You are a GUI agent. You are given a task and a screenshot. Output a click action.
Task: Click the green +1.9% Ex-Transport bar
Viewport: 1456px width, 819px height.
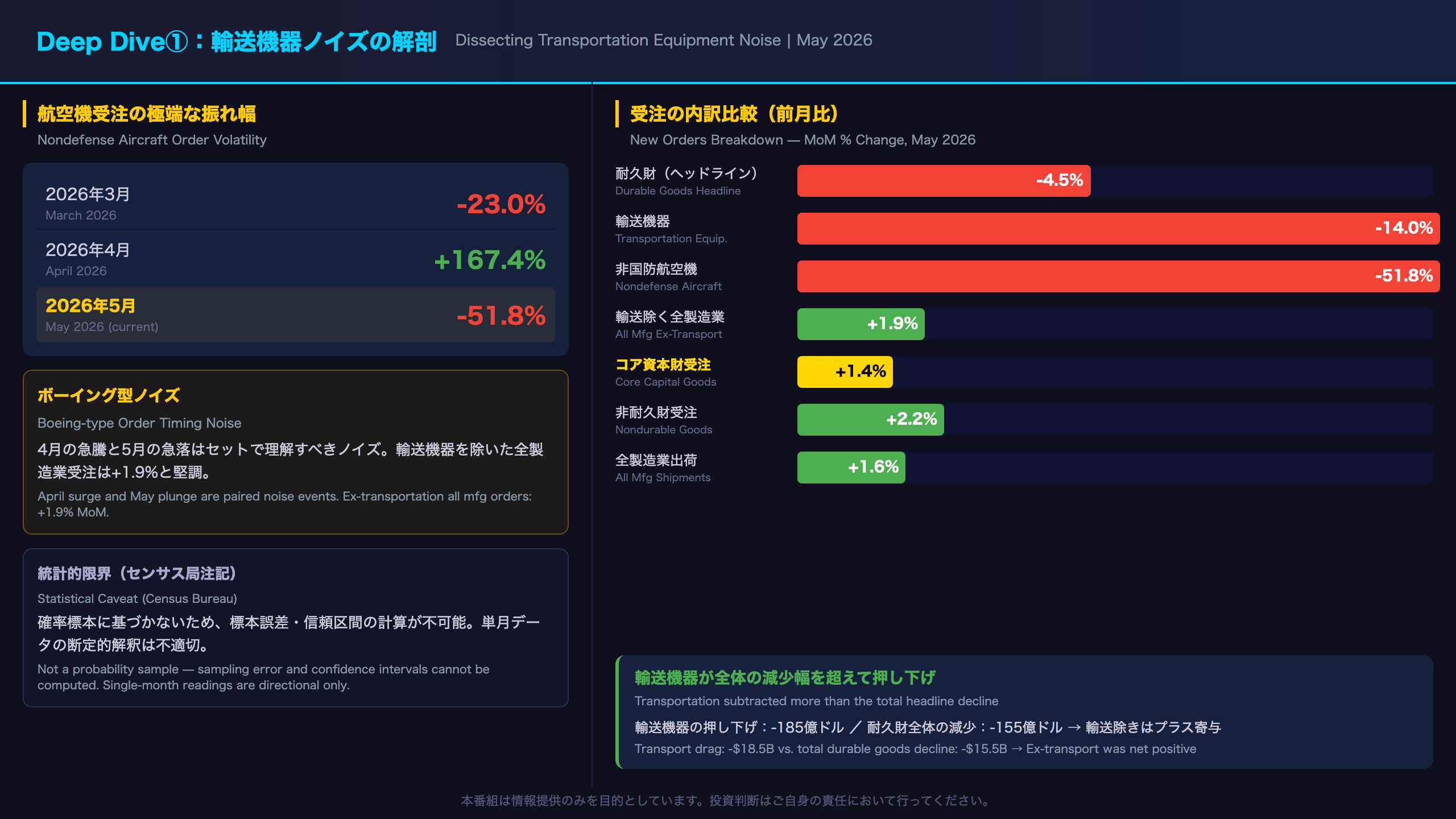[861, 324]
